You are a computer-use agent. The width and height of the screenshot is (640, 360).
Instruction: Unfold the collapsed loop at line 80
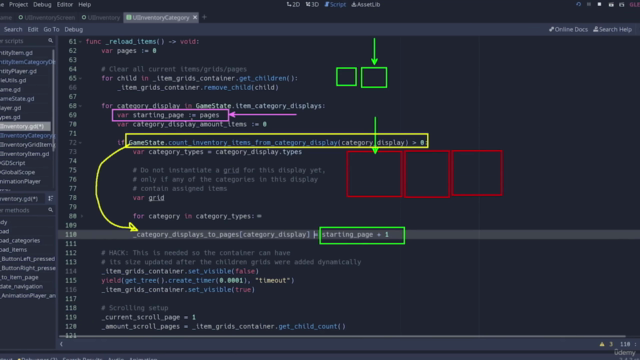click(x=81, y=216)
